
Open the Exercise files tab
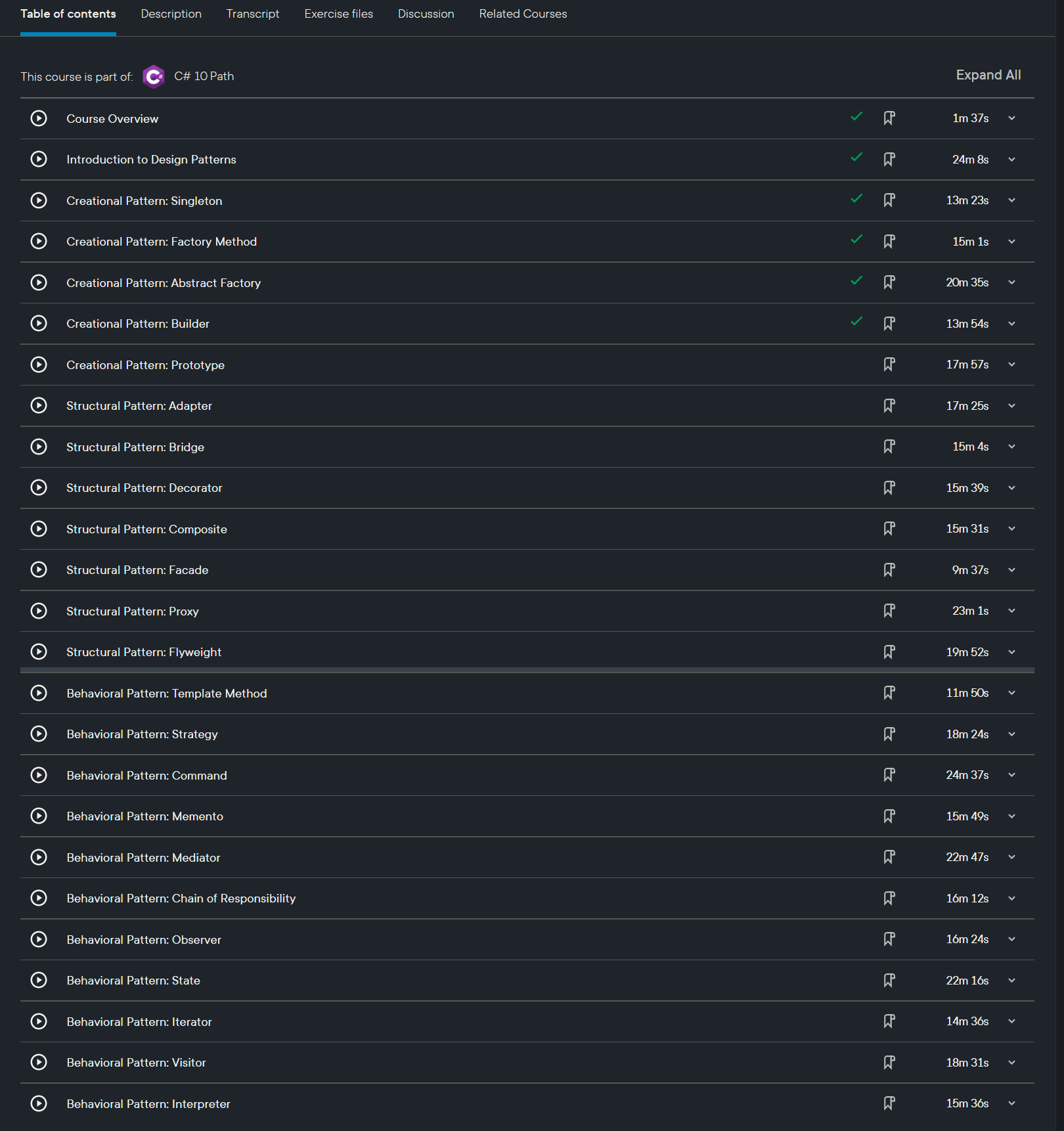click(x=338, y=14)
